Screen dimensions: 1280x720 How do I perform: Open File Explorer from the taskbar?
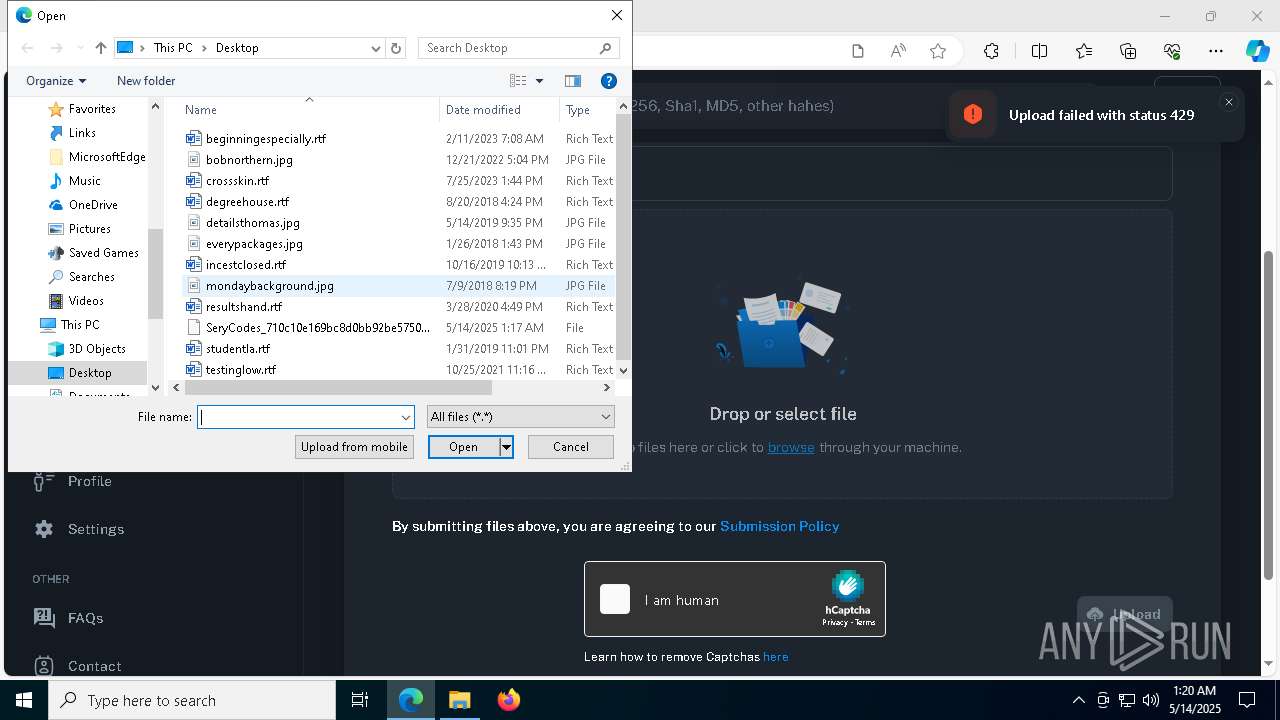459,700
